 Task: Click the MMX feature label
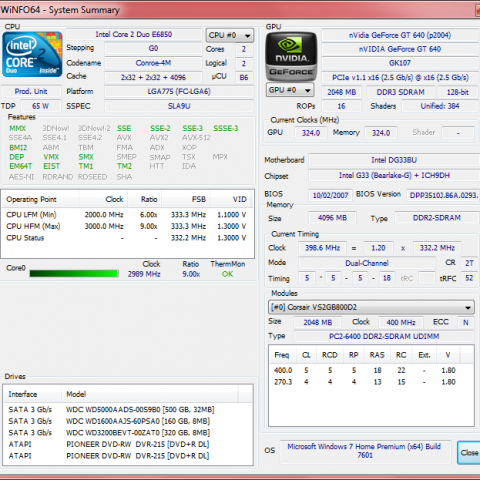[x=17, y=128]
